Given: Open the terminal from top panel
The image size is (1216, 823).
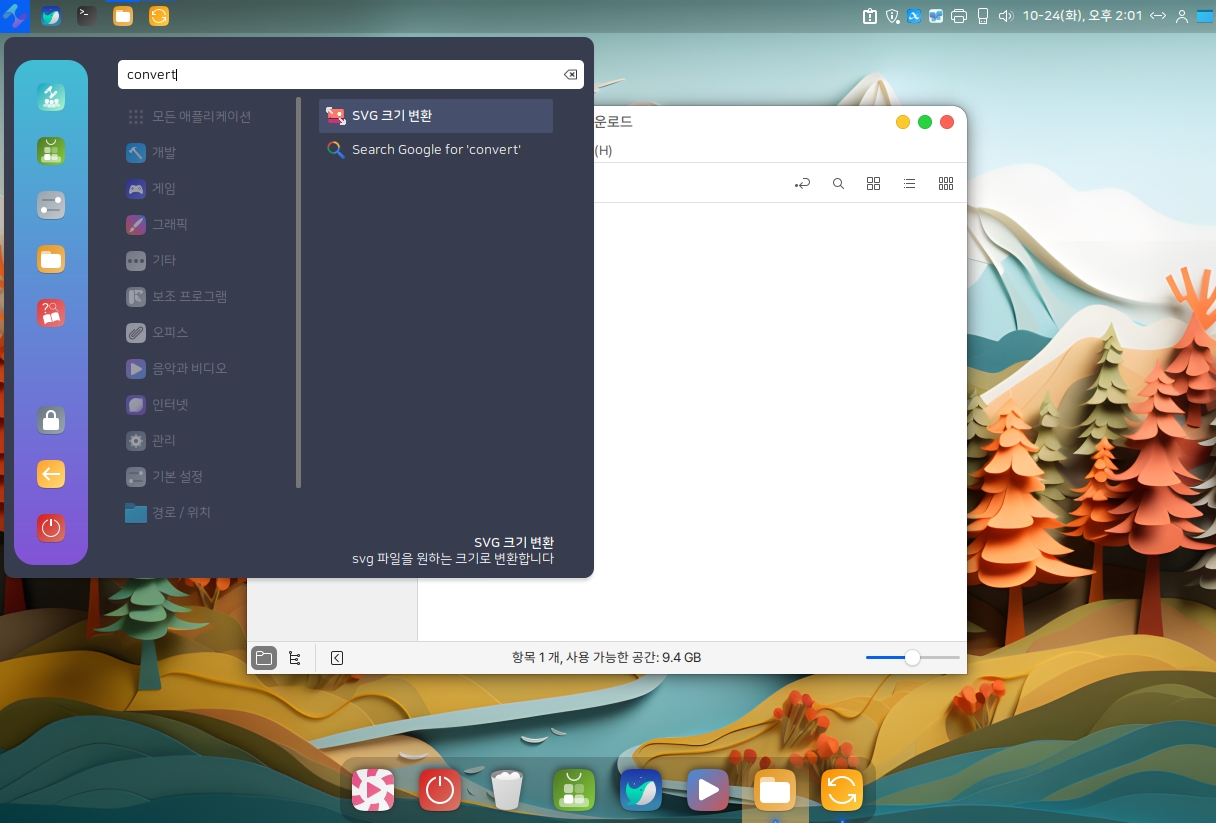Looking at the screenshot, I should click(x=87, y=16).
